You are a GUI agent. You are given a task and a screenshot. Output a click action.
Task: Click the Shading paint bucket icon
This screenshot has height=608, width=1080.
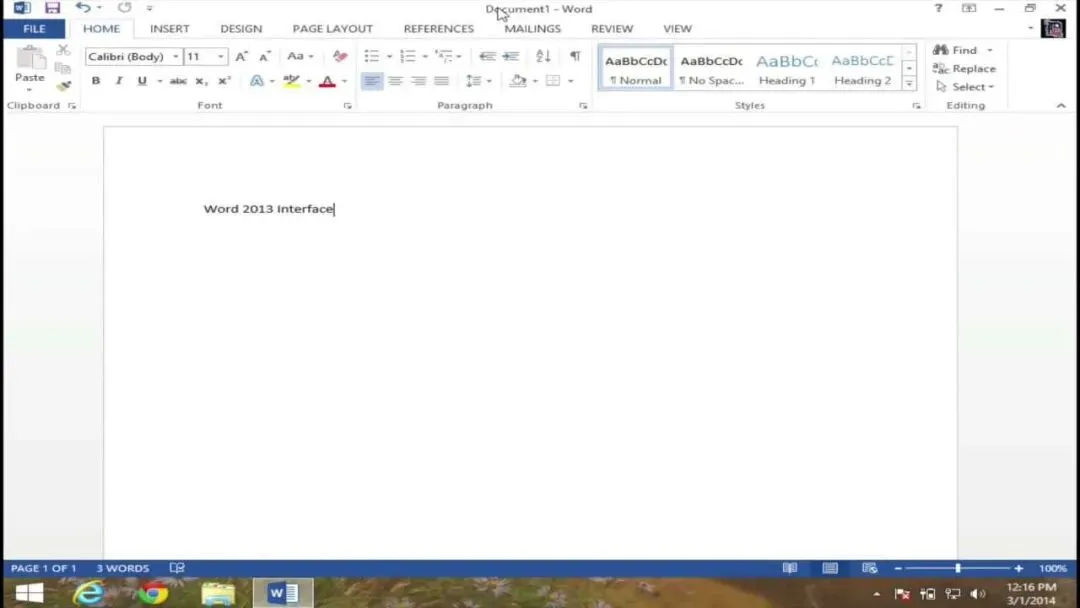click(519, 81)
